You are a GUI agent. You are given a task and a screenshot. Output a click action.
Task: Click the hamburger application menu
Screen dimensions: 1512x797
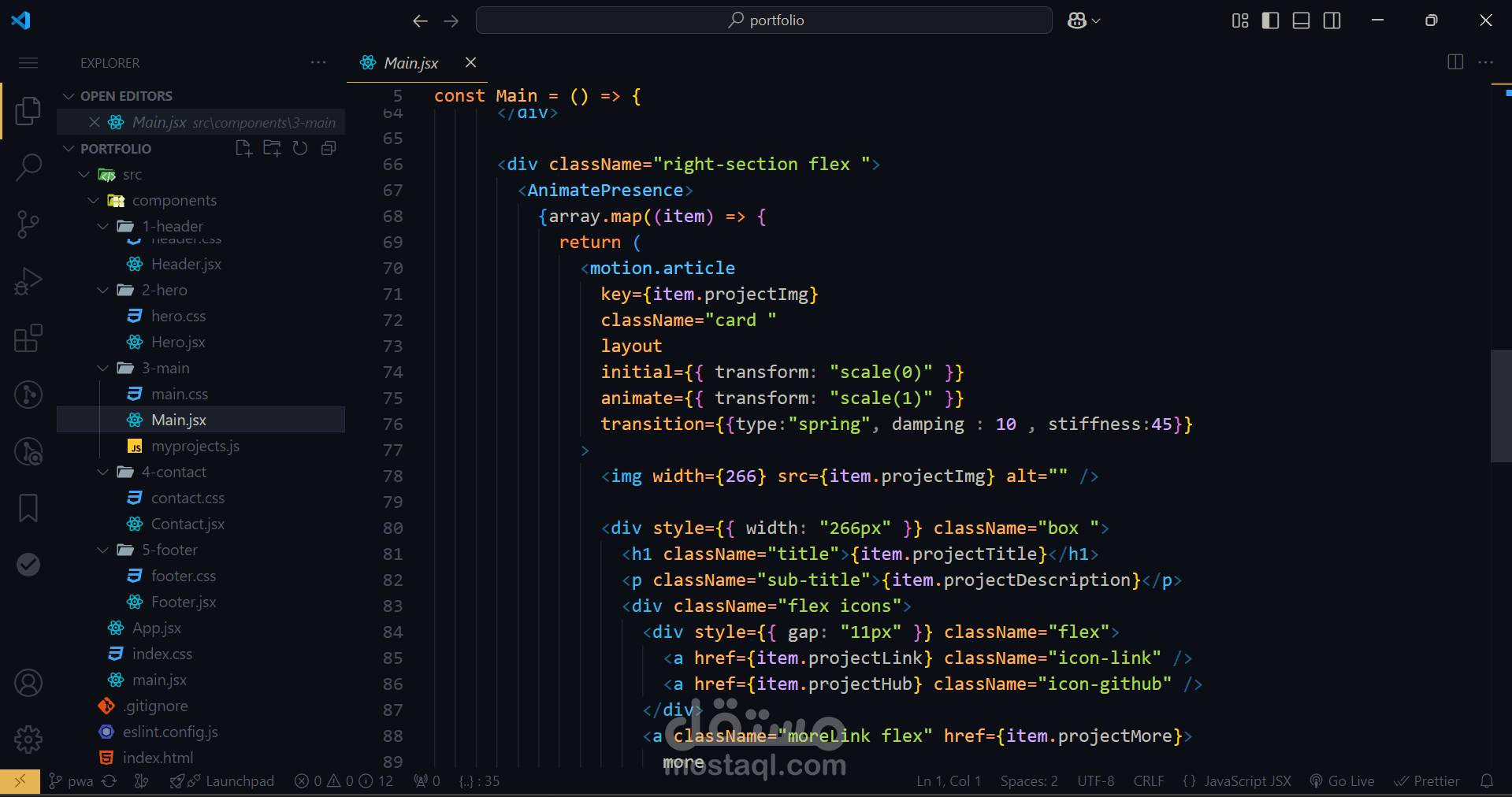click(28, 63)
